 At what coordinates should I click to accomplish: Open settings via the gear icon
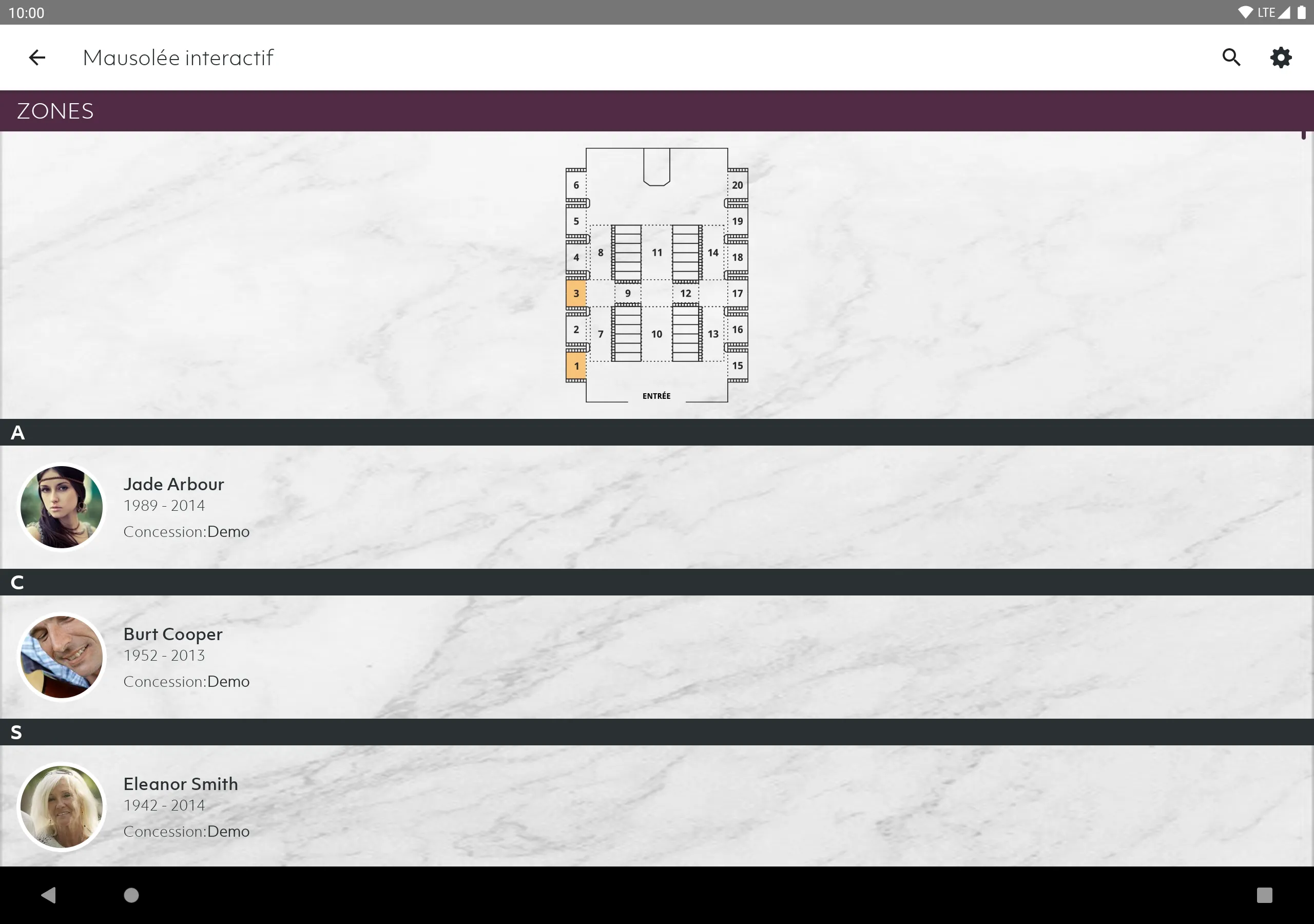tap(1282, 56)
